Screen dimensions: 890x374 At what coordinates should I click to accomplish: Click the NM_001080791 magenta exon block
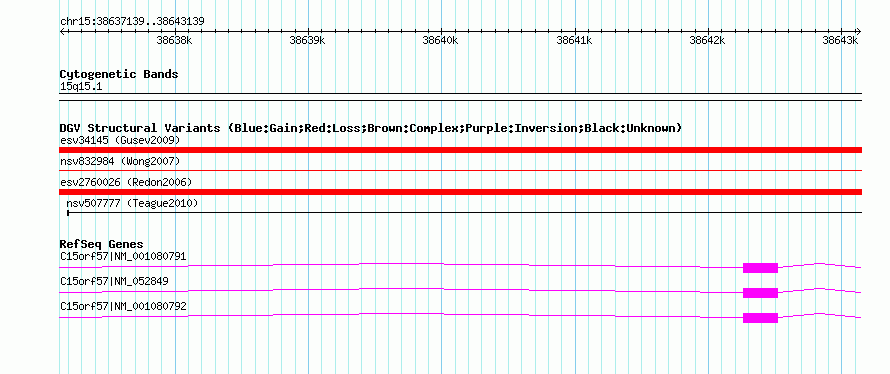[x=760, y=268]
